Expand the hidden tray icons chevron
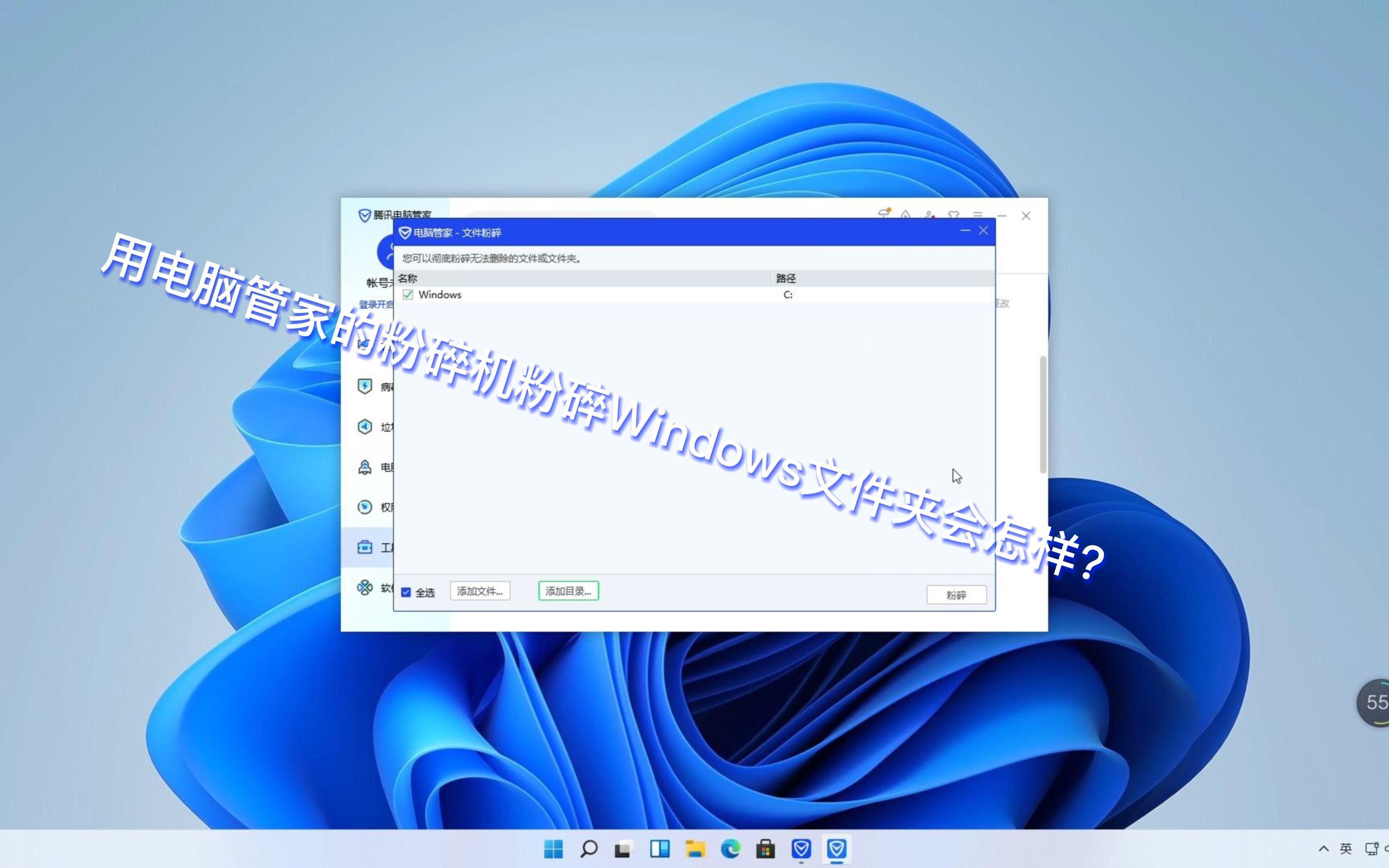This screenshot has width=1389, height=868. [x=1324, y=848]
